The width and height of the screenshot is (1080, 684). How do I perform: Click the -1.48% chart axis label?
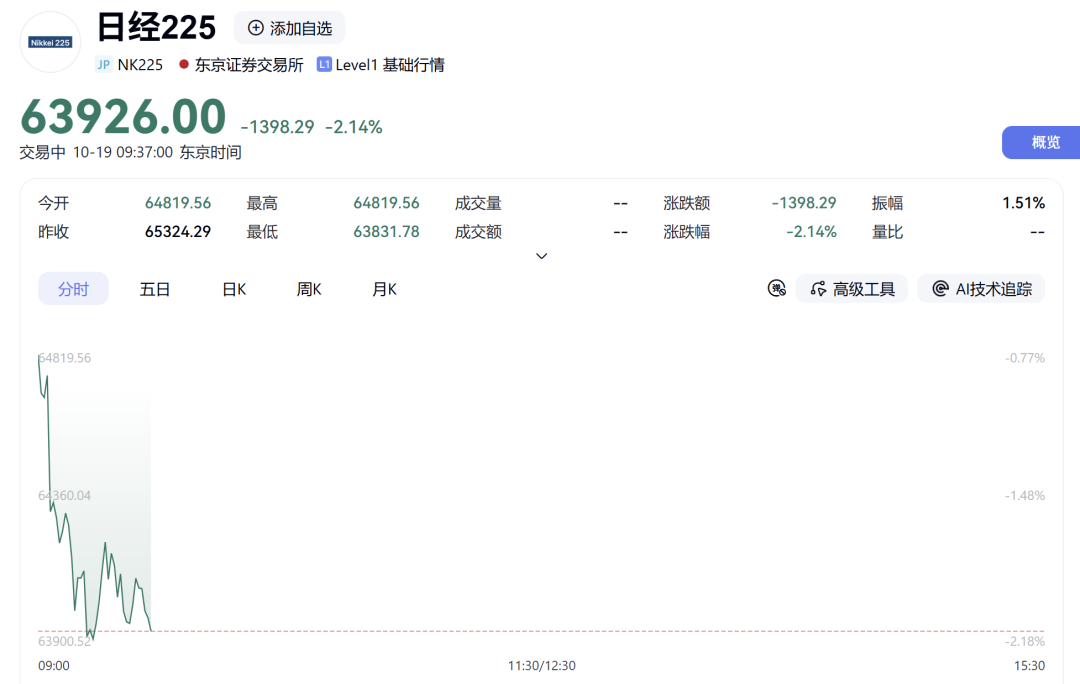coord(1025,496)
